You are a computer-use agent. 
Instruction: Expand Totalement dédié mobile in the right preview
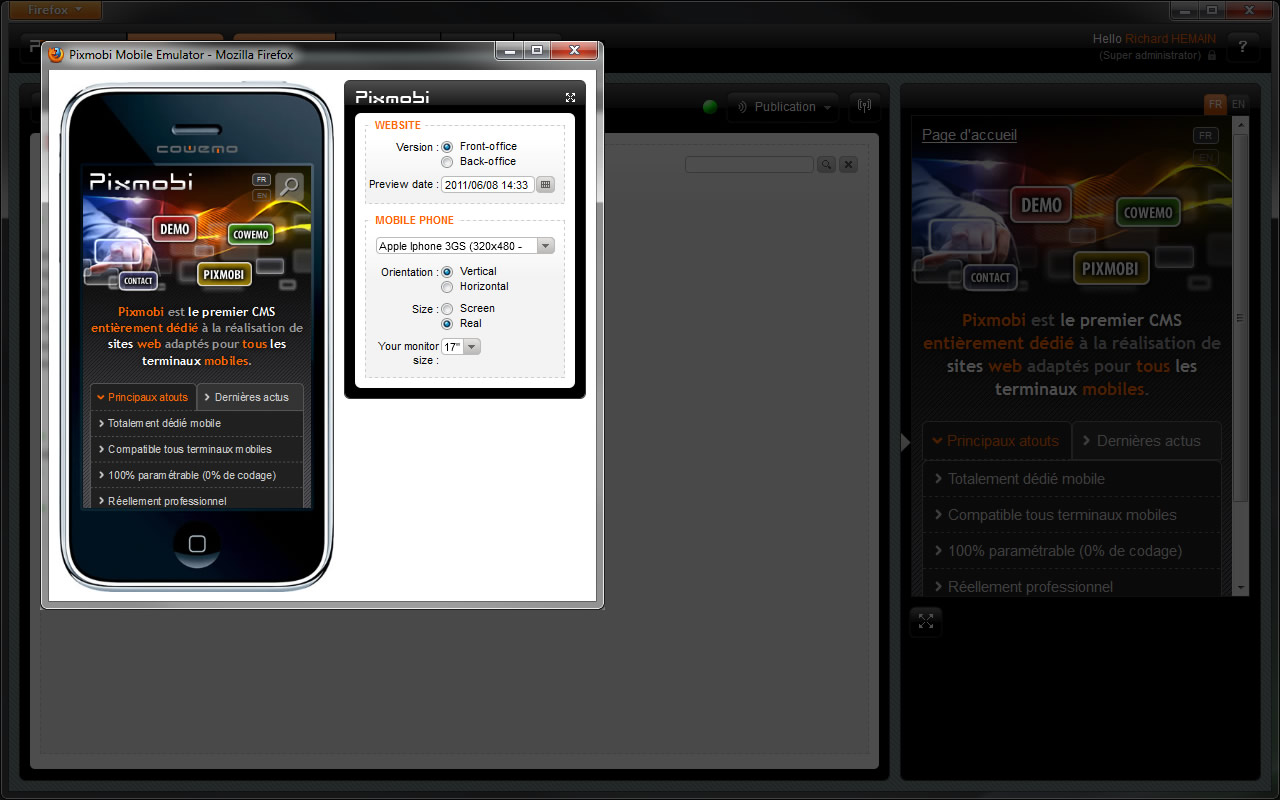[1071, 479]
